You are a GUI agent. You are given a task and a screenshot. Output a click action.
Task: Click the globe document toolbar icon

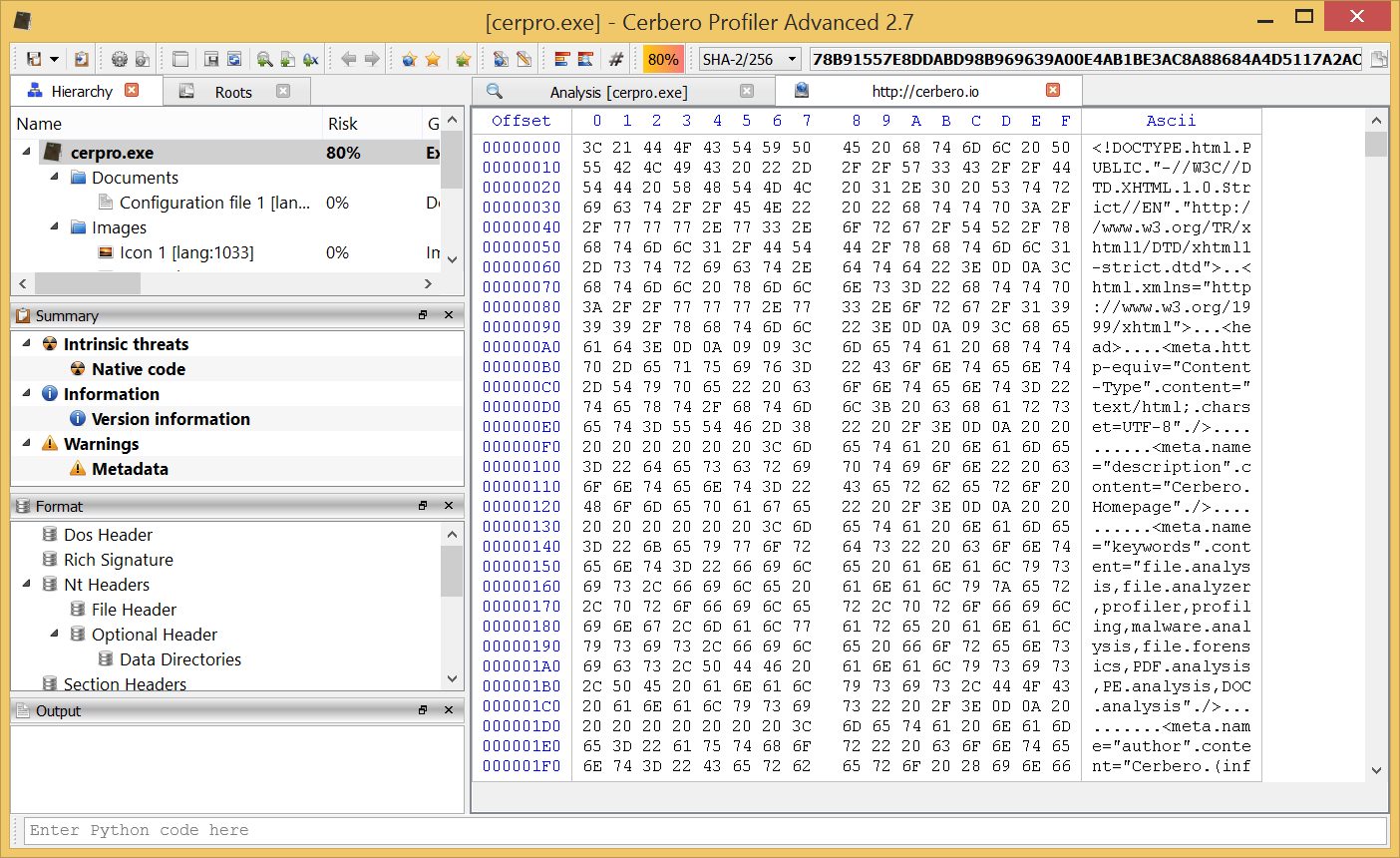[x=501, y=59]
